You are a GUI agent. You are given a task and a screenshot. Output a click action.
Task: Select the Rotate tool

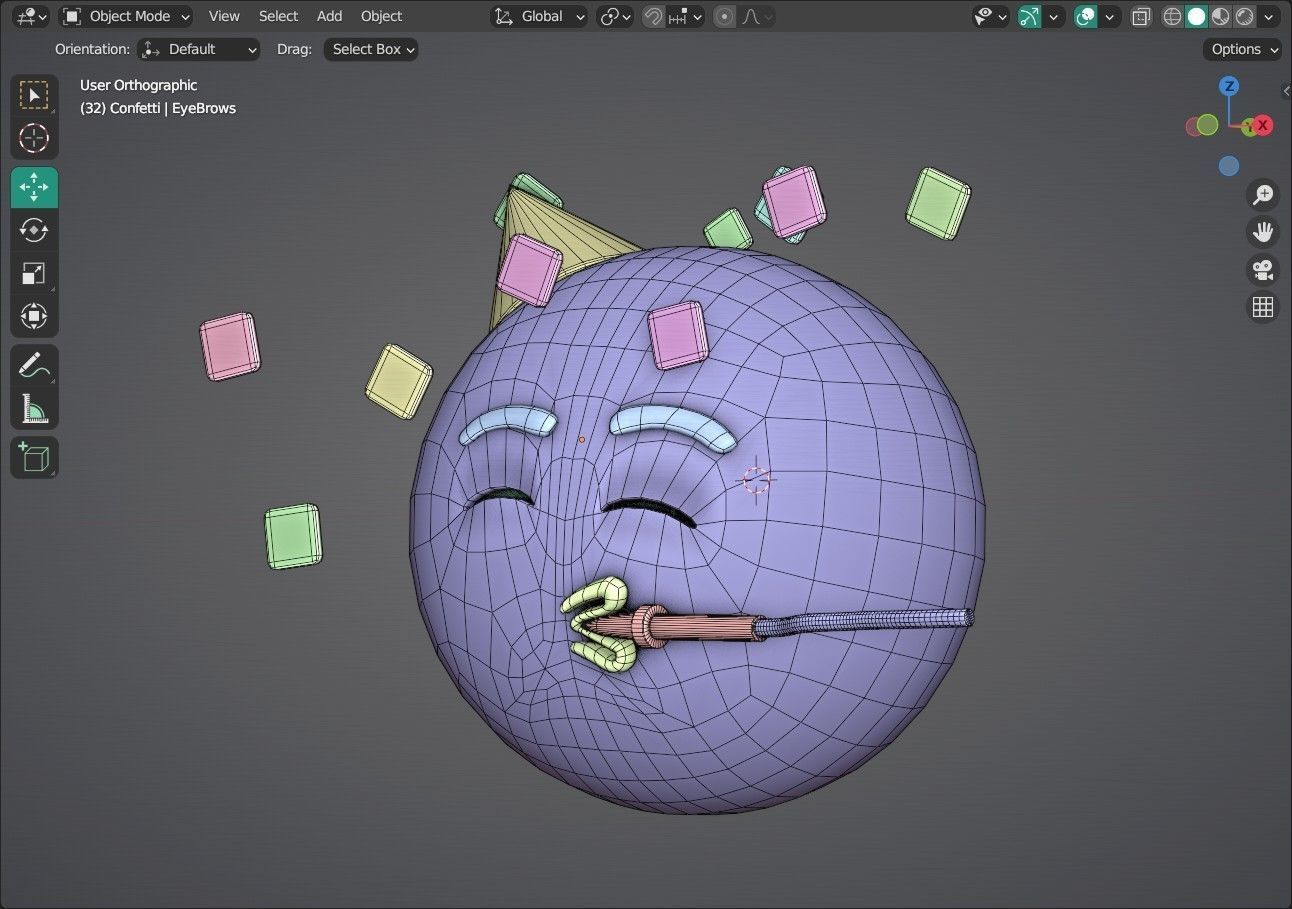[x=34, y=230]
